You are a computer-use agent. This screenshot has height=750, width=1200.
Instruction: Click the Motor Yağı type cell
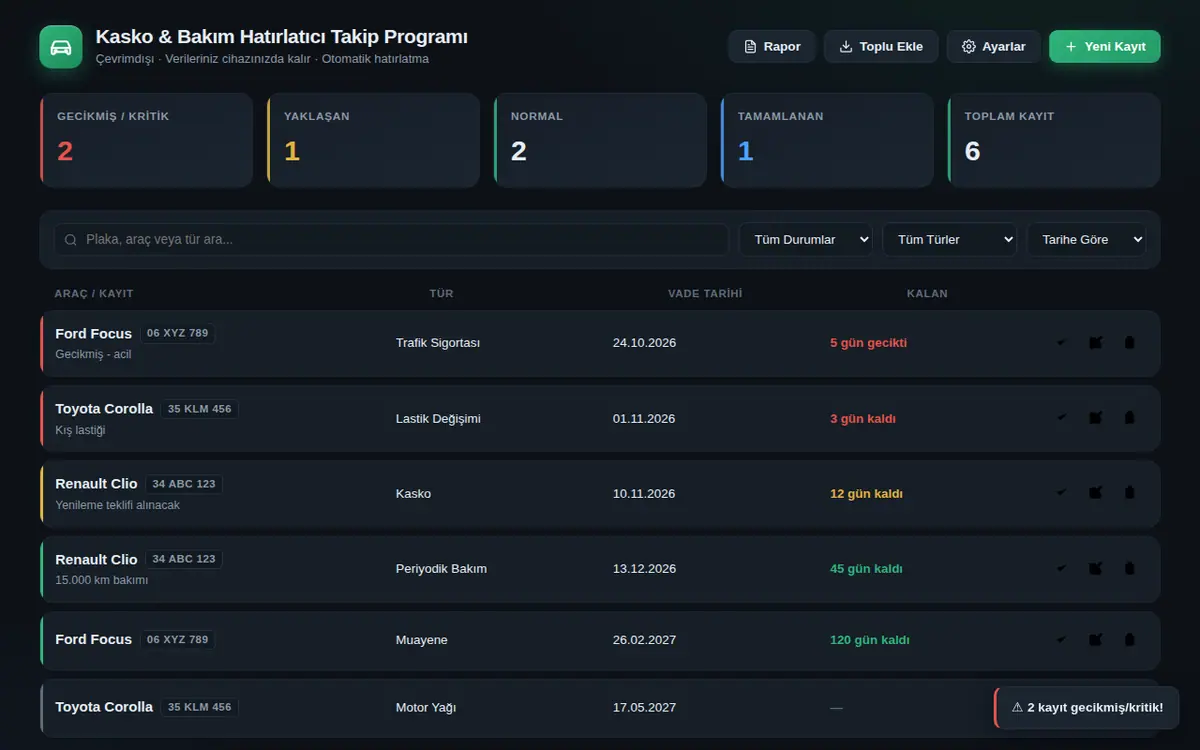(426, 708)
